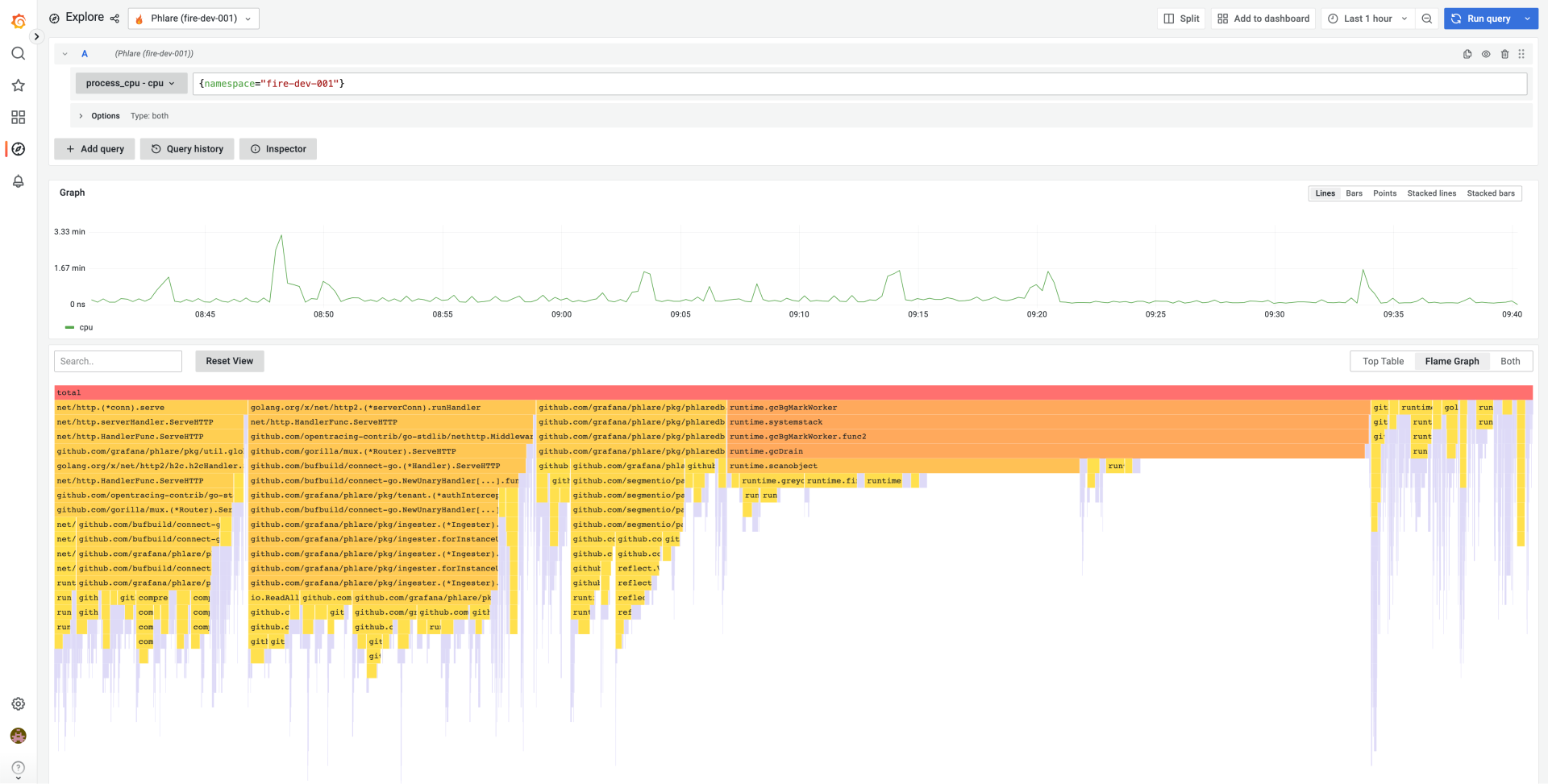This screenshot has width=1548, height=784.
Task: Open the share shortened link icon beside Explore
Action: (114, 17)
